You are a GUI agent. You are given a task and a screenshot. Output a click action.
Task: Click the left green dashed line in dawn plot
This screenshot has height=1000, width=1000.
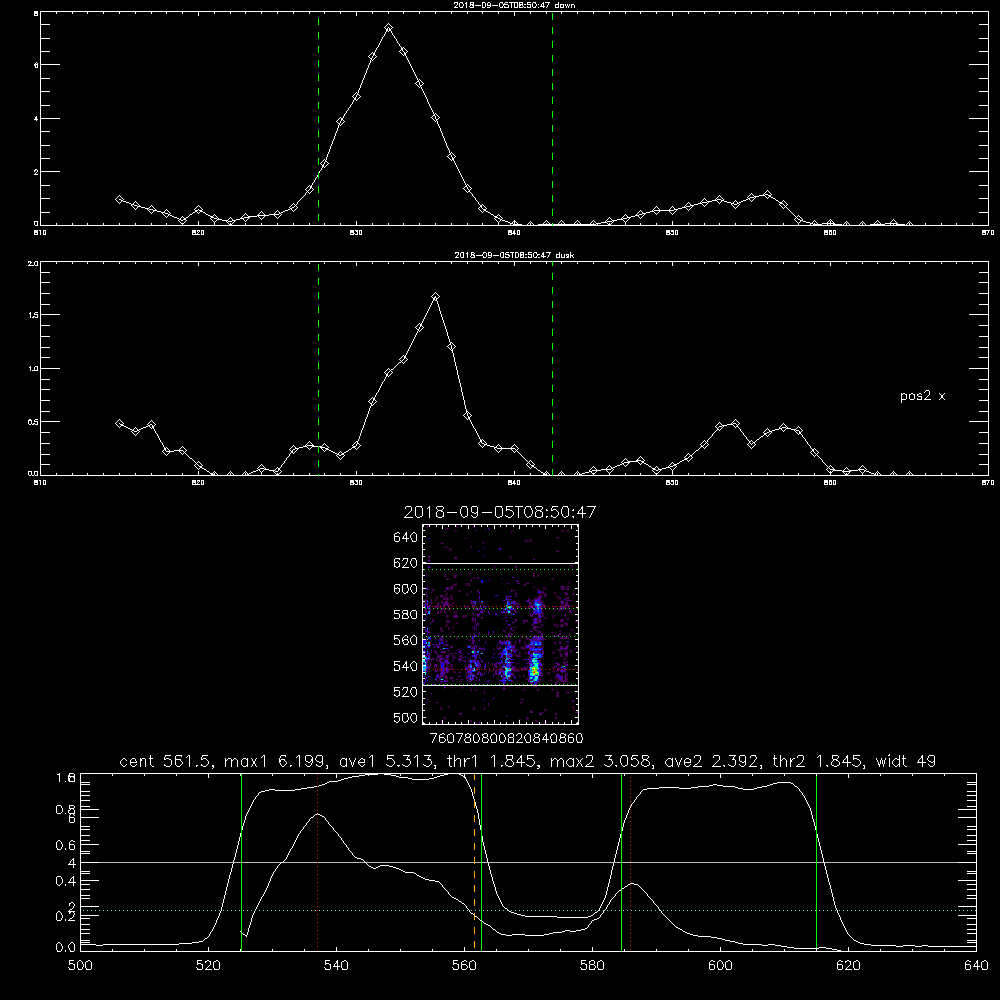pyautogui.click(x=318, y=119)
